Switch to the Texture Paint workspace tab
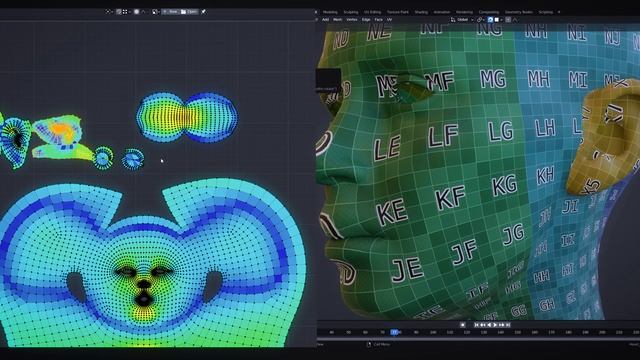Image resolution: width=640 pixels, height=360 pixels. coord(398,12)
